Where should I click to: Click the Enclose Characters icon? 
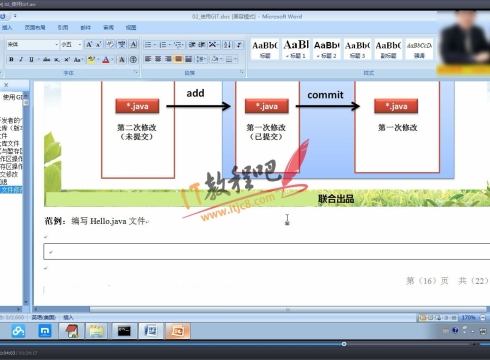(133, 60)
